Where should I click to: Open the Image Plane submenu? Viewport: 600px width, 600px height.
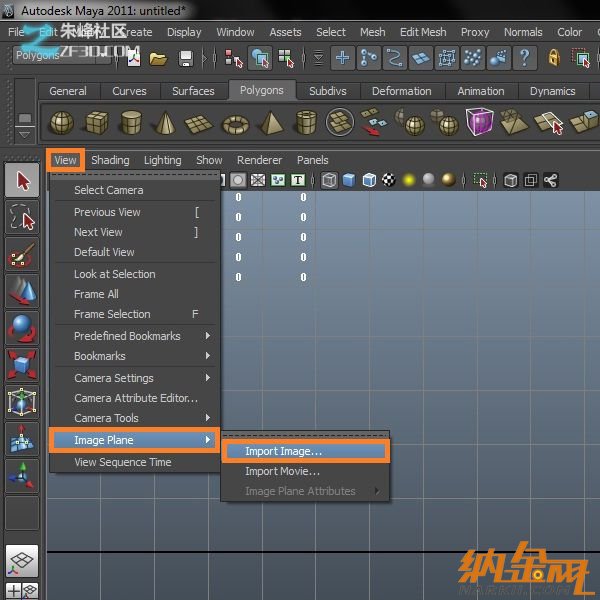[135, 440]
